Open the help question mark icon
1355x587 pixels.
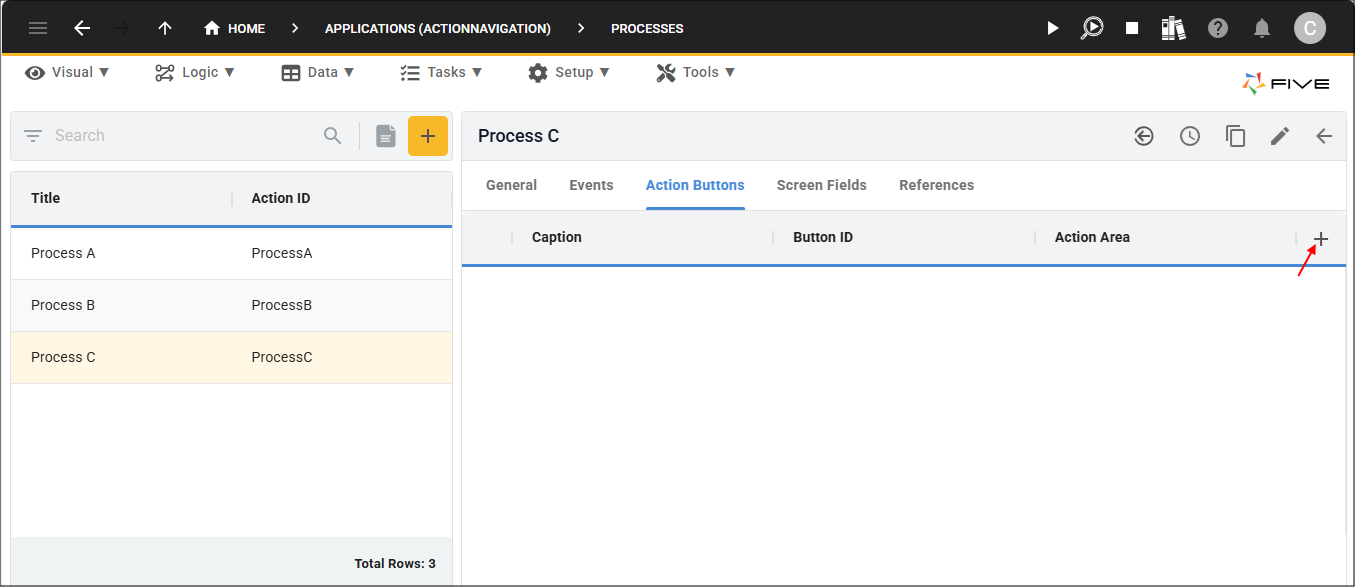[1217, 28]
